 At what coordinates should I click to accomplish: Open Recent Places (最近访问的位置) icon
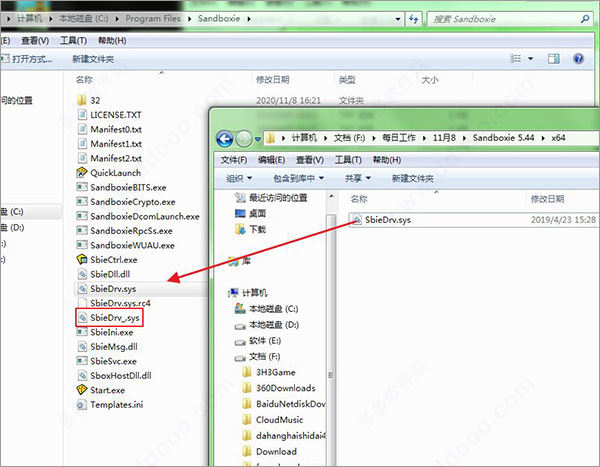tap(240, 198)
